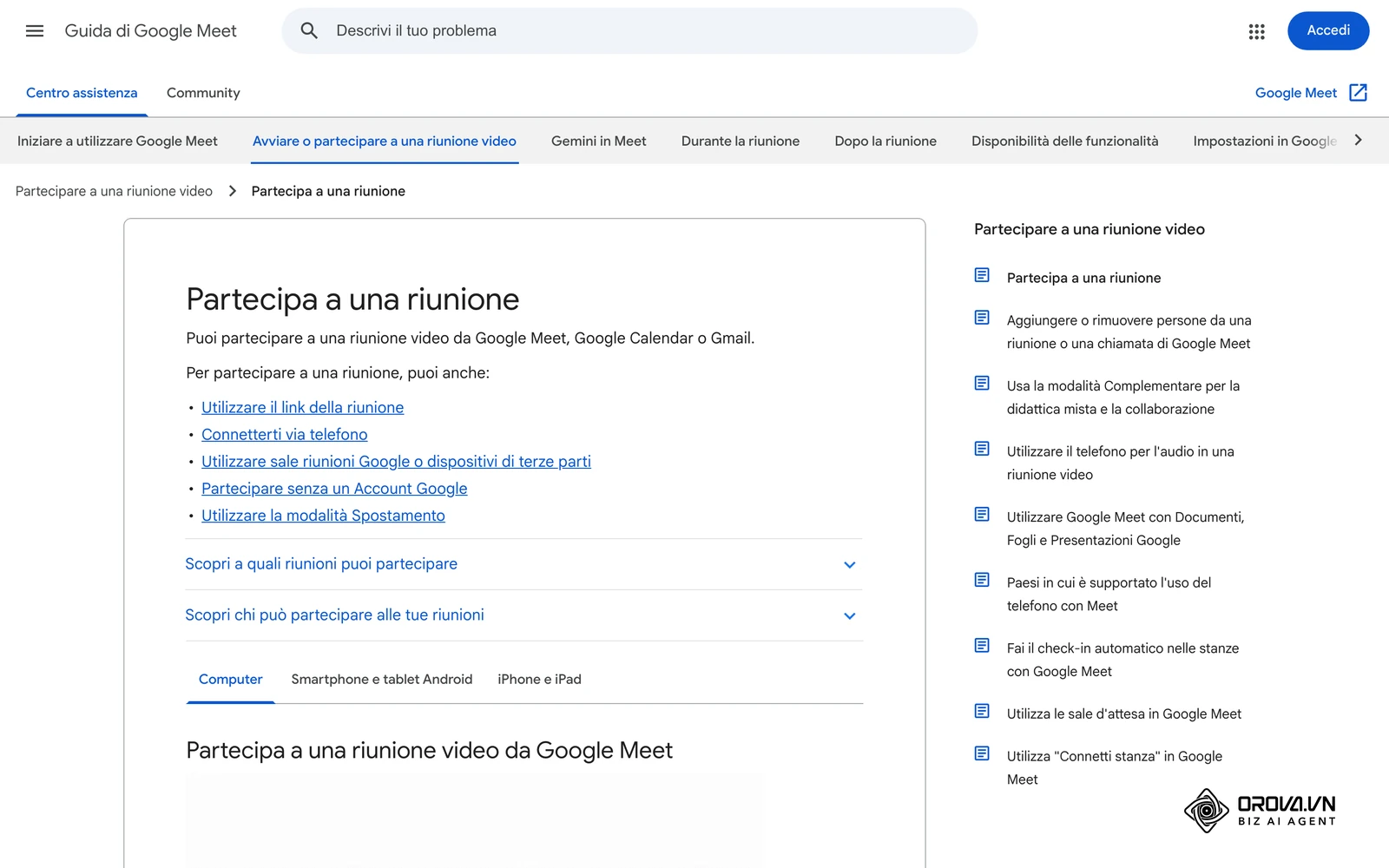The width and height of the screenshot is (1389, 868).
Task: Click article icon beside Utilizza Connetti stanza
Action: point(982,753)
